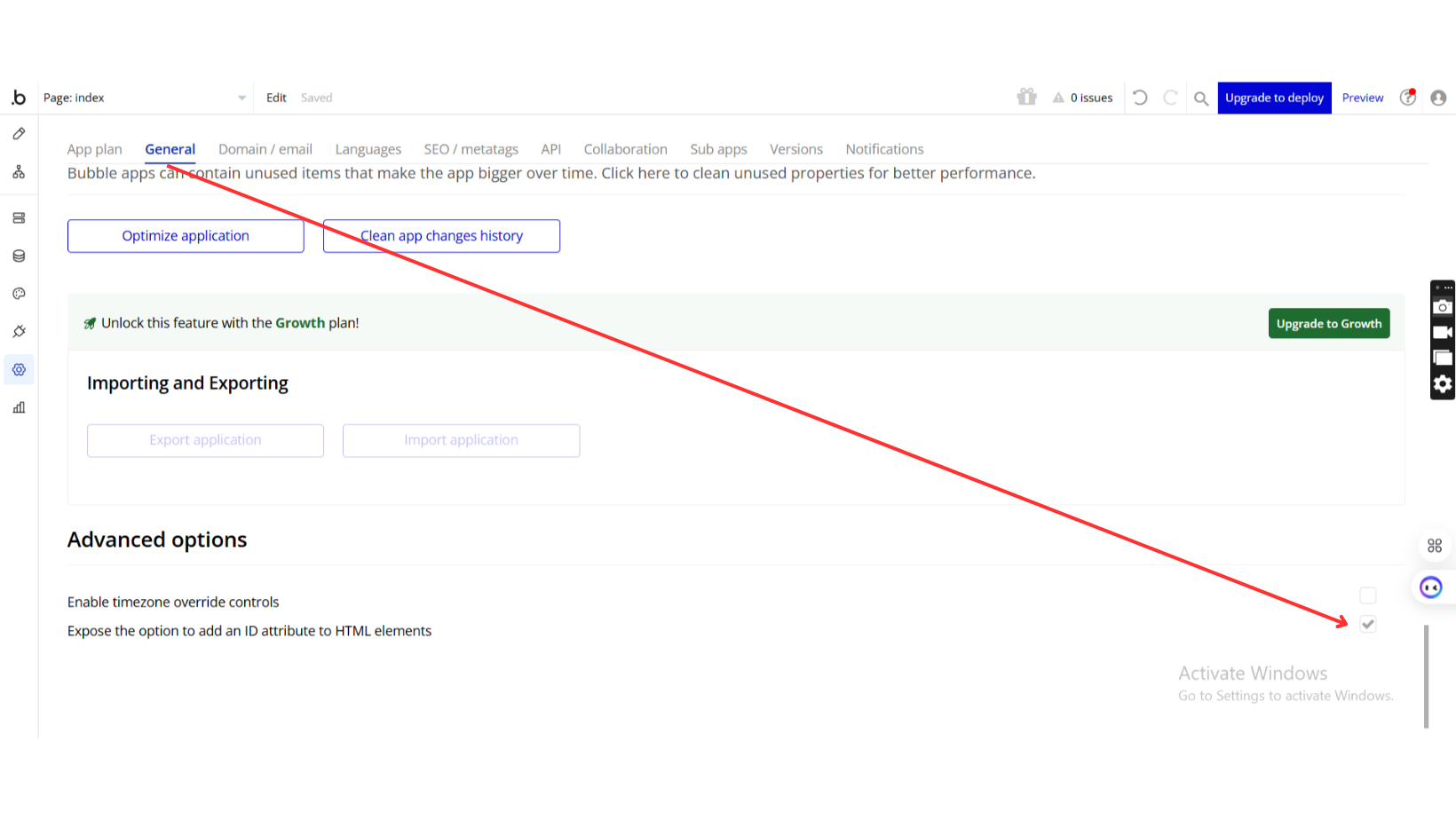1456x820 pixels.
Task: Select the General tab
Action: tap(170, 149)
